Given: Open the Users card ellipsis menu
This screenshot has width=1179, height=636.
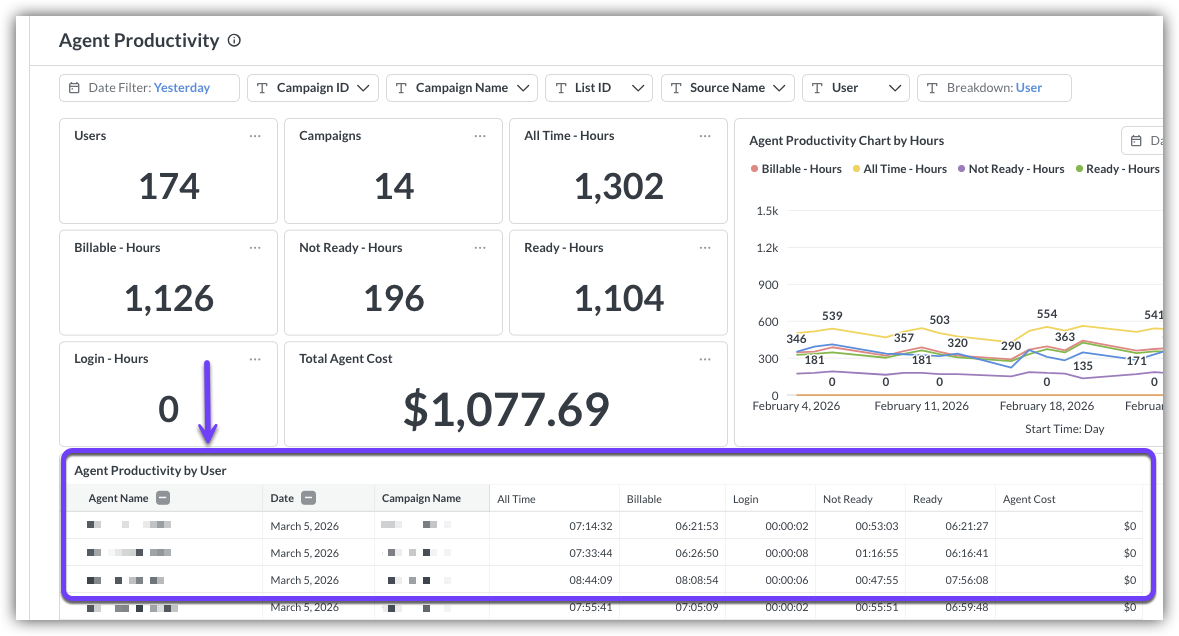Looking at the screenshot, I should pyautogui.click(x=255, y=136).
